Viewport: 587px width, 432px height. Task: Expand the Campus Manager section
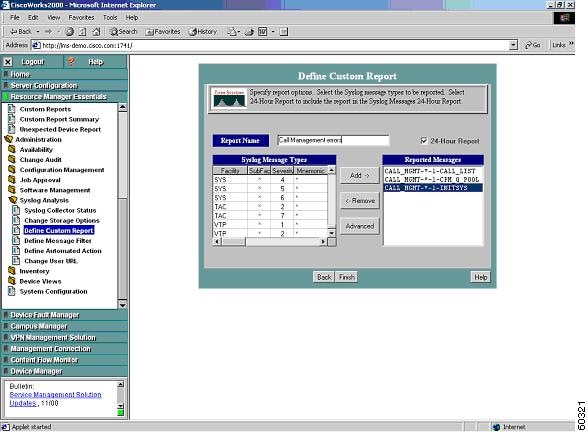pyautogui.click(x=64, y=326)
